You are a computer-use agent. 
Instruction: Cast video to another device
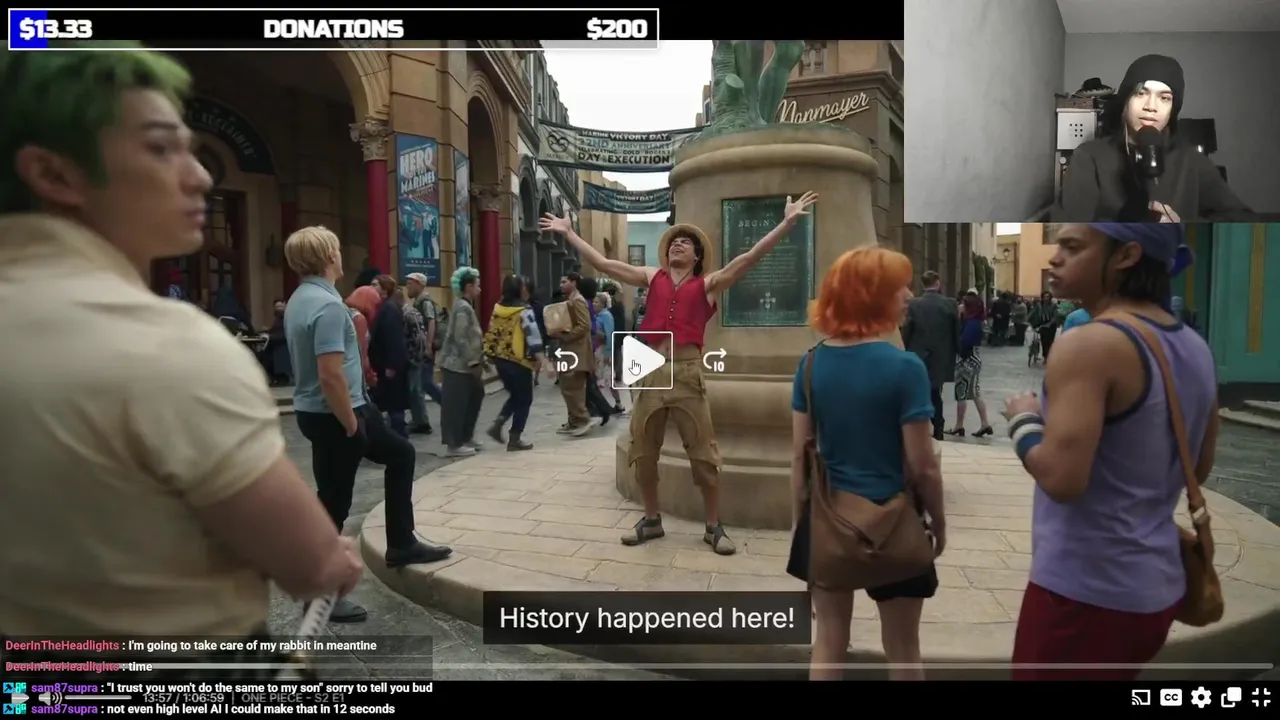click(1140, 698)
